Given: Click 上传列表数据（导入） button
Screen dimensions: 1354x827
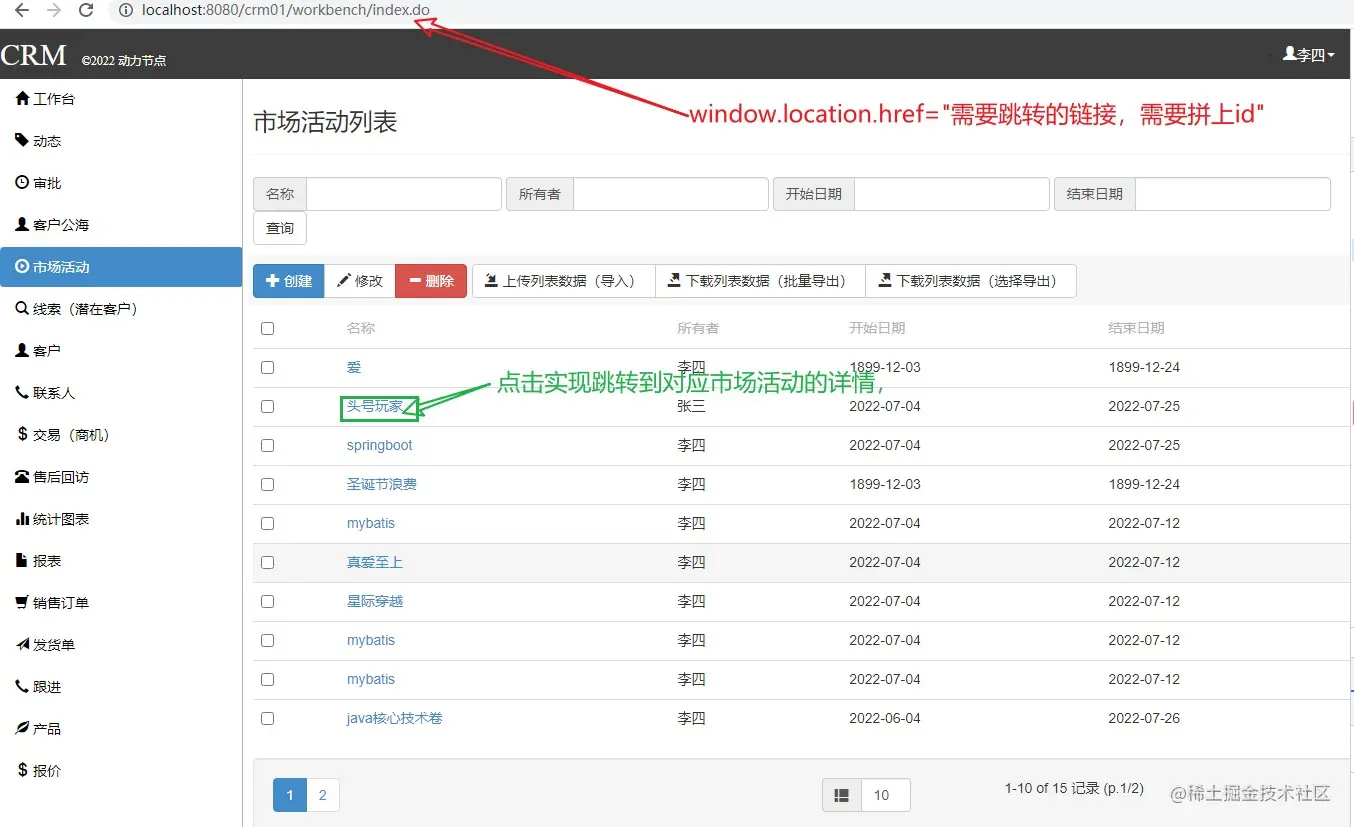Looking at the screenshot, I should pos(563,281).
